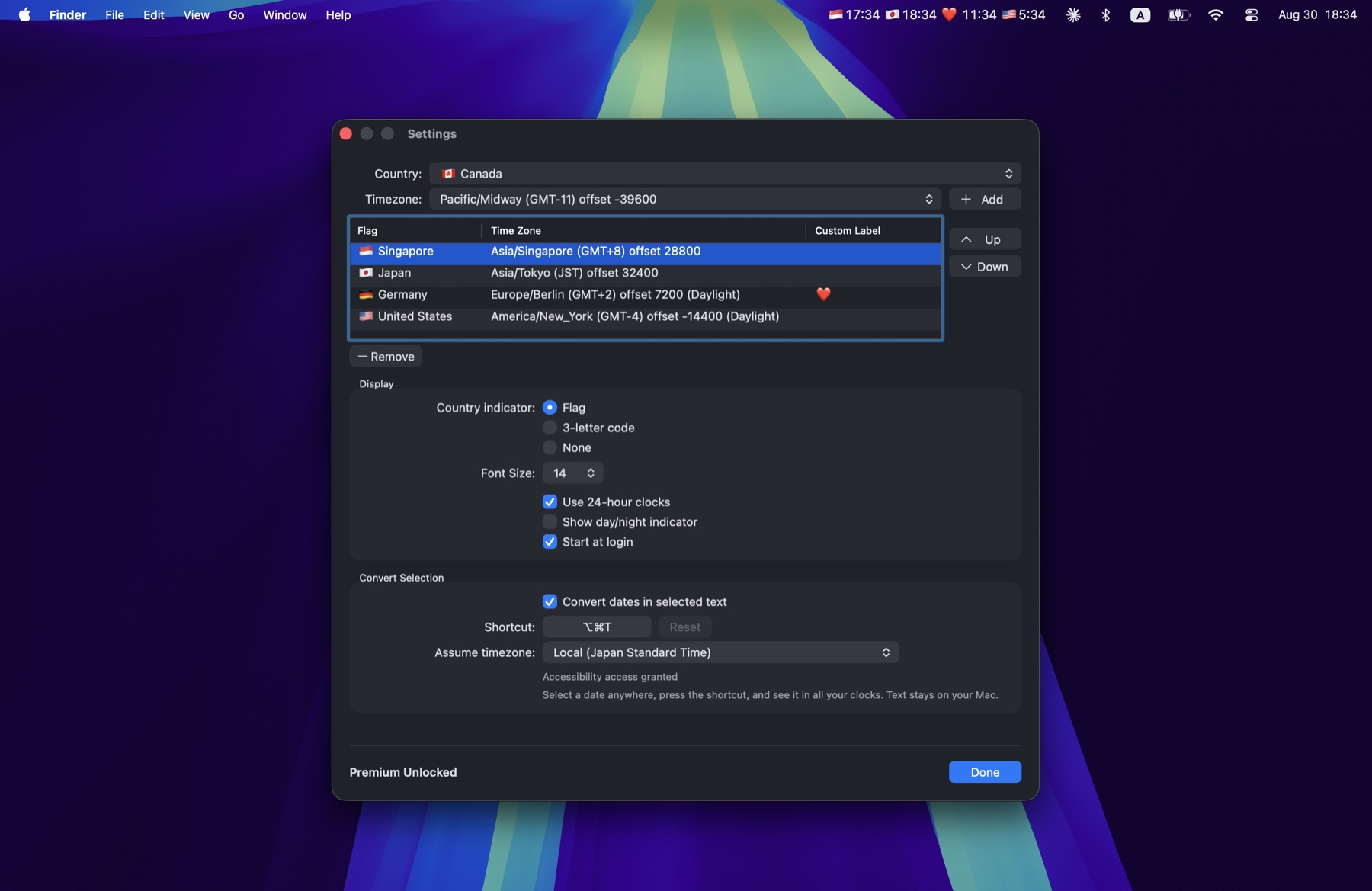Open the Window menu
The height and width of the screenshot is (891, 1372).
284,14
